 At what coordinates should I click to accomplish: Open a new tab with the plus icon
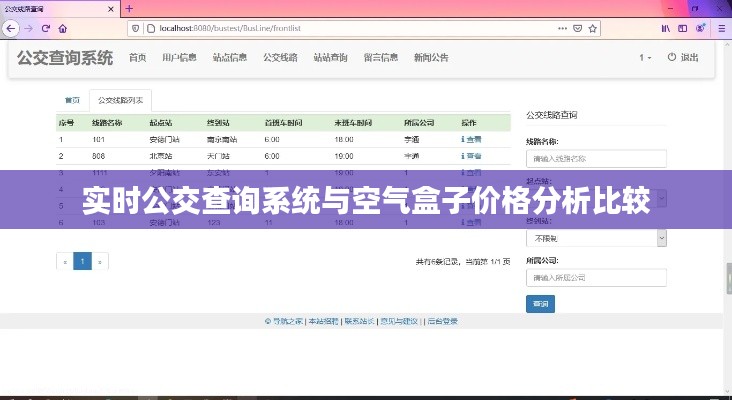pos(129,7)
